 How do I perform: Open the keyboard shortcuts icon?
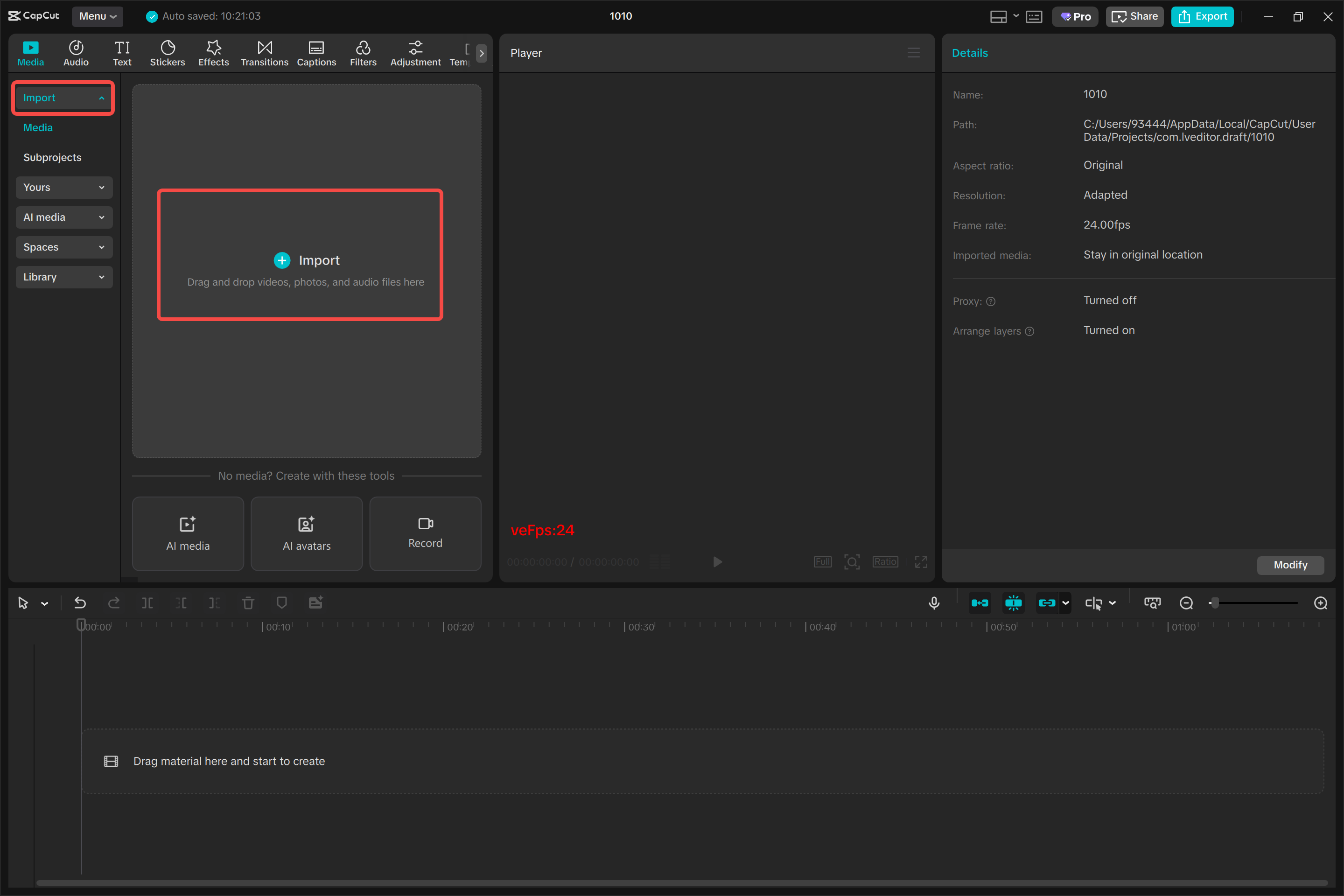click(x=1034, y=17)
